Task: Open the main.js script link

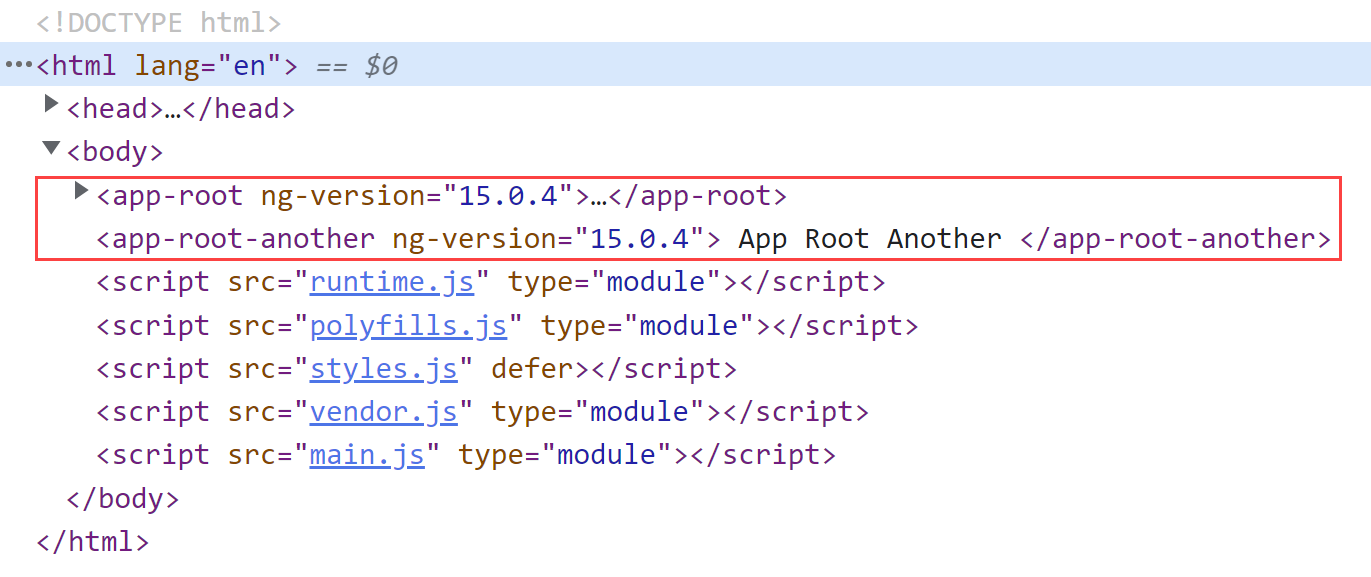Action: 367,454
